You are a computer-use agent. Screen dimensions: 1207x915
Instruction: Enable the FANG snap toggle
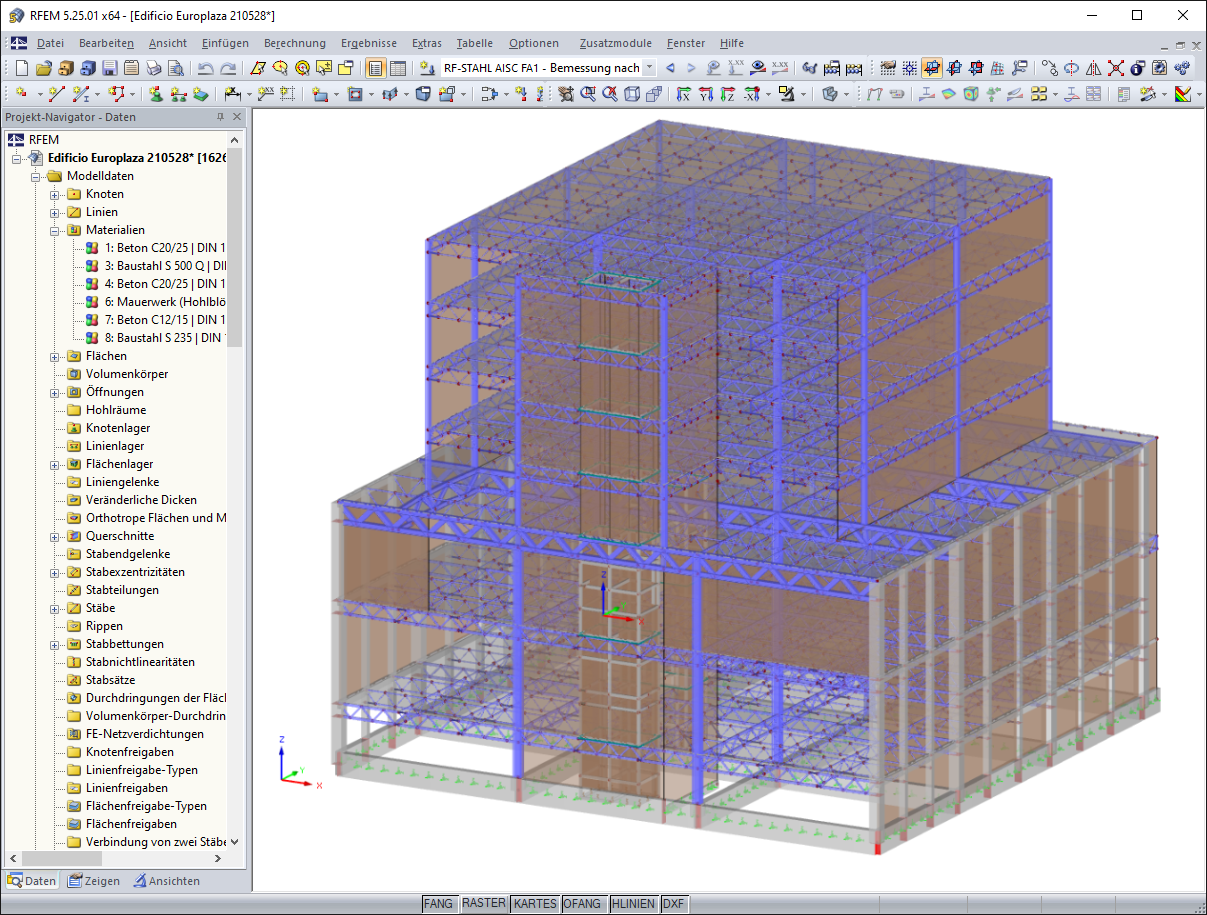pyautogui.click(x=440, y=903)
